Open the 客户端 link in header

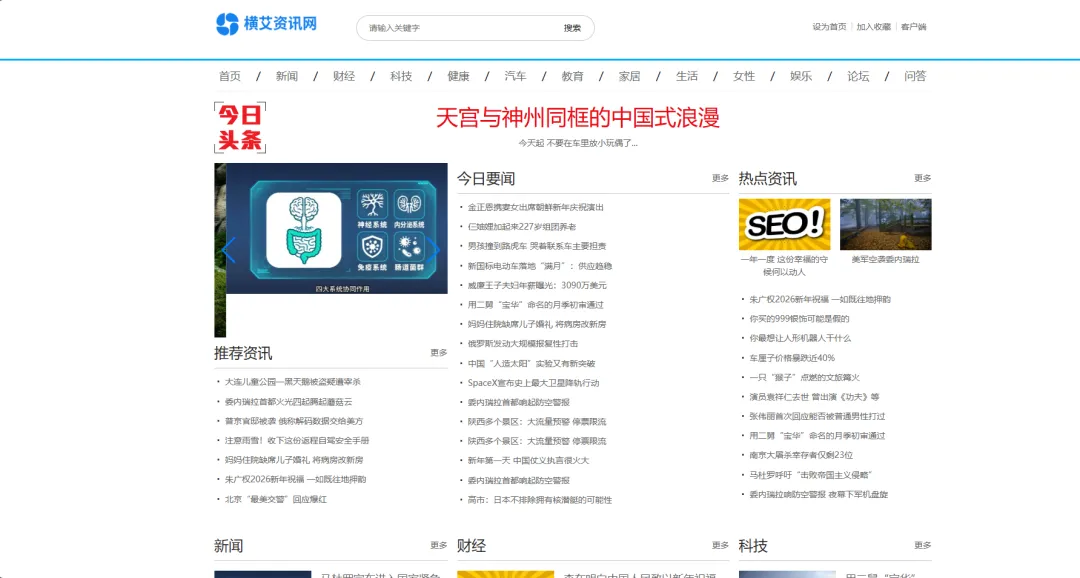tap(913, 27)
